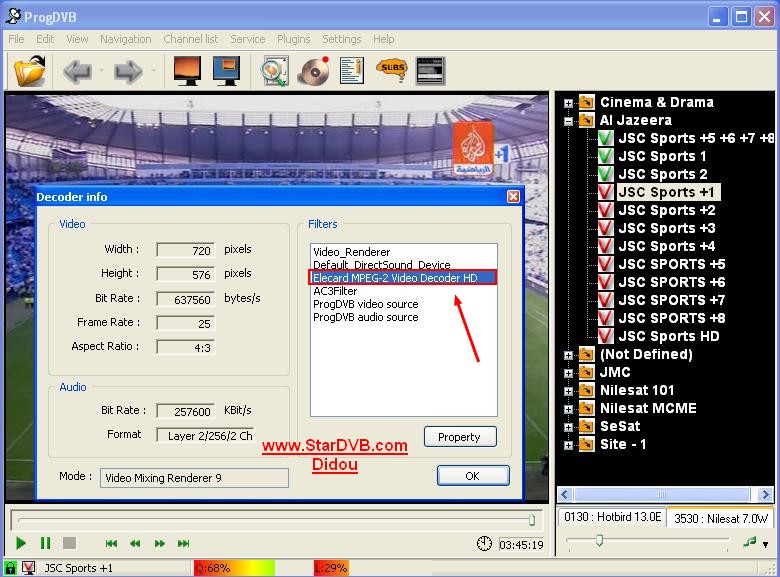Image resolution: width=780 pixels, height=577 pixels.
Task: Go forward with the right arrow toolbar button
Action: pos(129,72)
